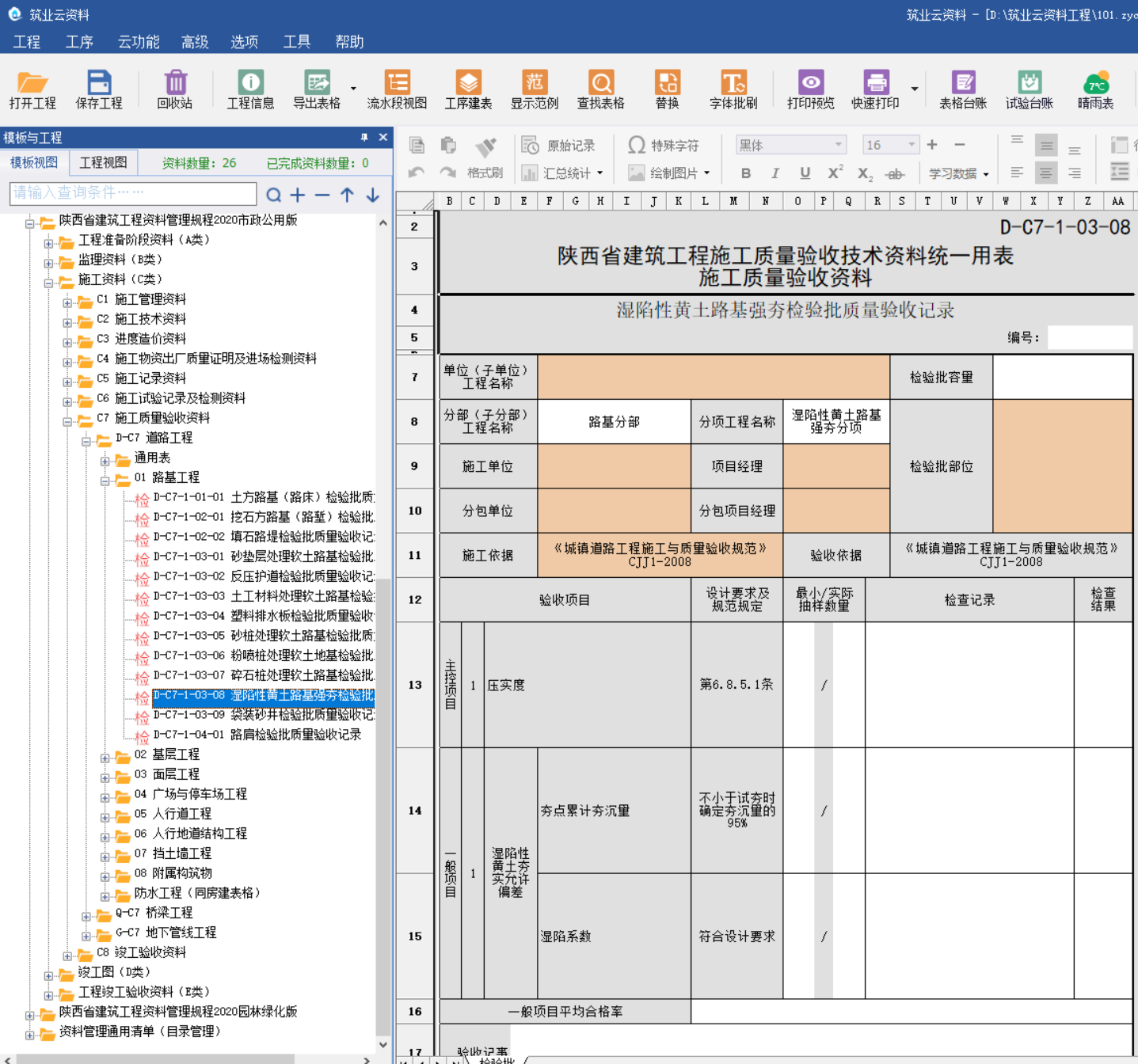Viewport: 1138px width, 1064px height.
Task: Click the tree panel up arrow button
Action: [x=347, y=195]
